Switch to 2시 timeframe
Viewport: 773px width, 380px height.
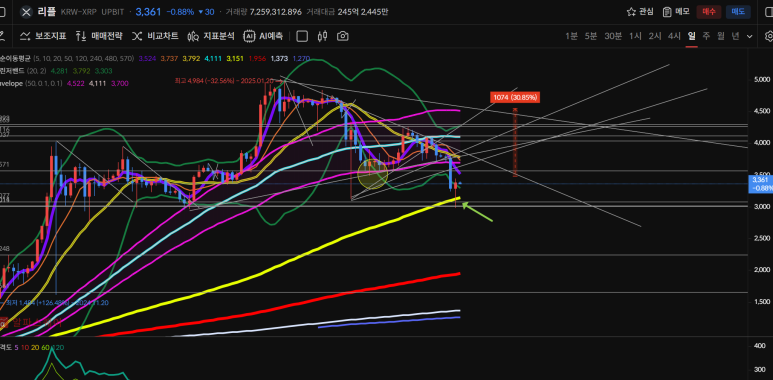pyautogui.click(x=655, y=36)
